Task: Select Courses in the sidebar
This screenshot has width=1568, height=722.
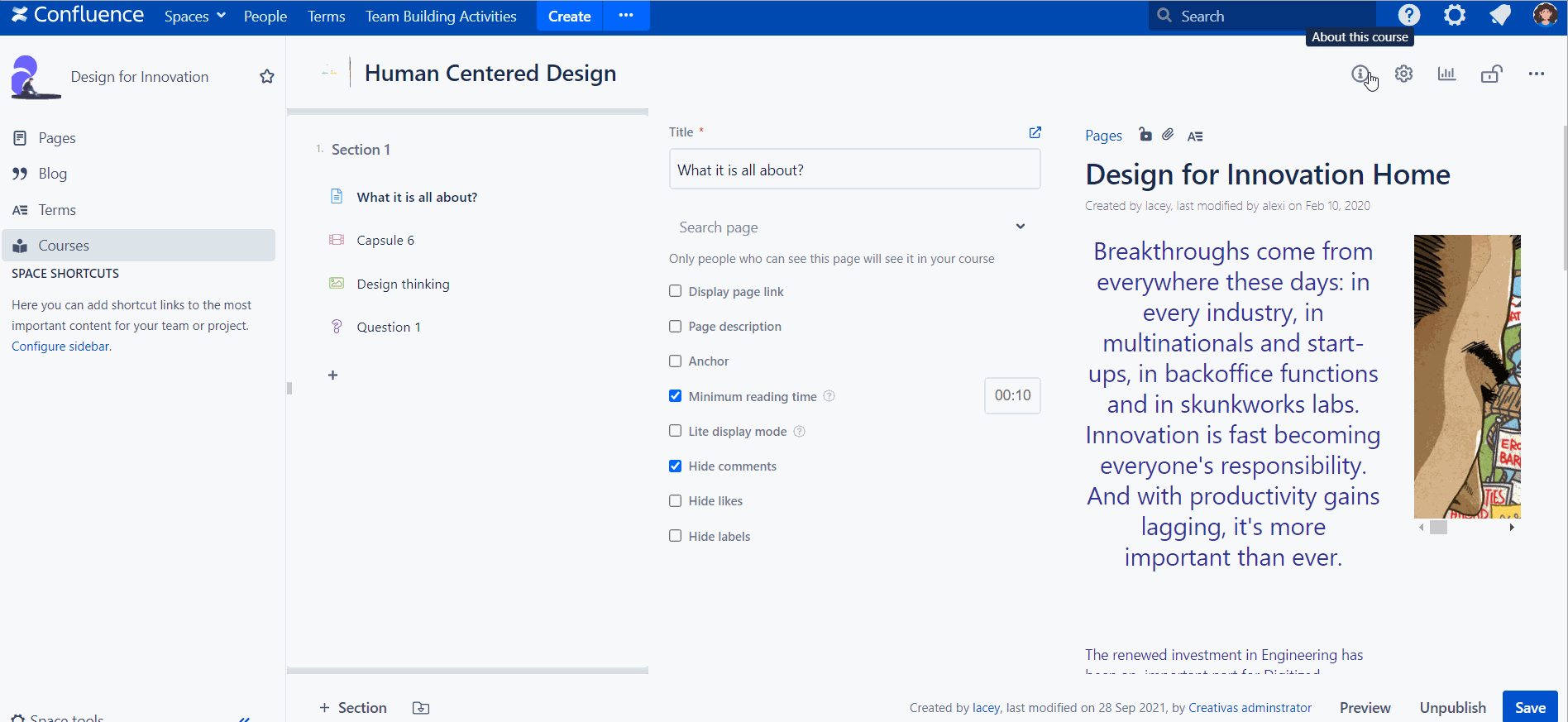Action: click(x=64, y=246)
